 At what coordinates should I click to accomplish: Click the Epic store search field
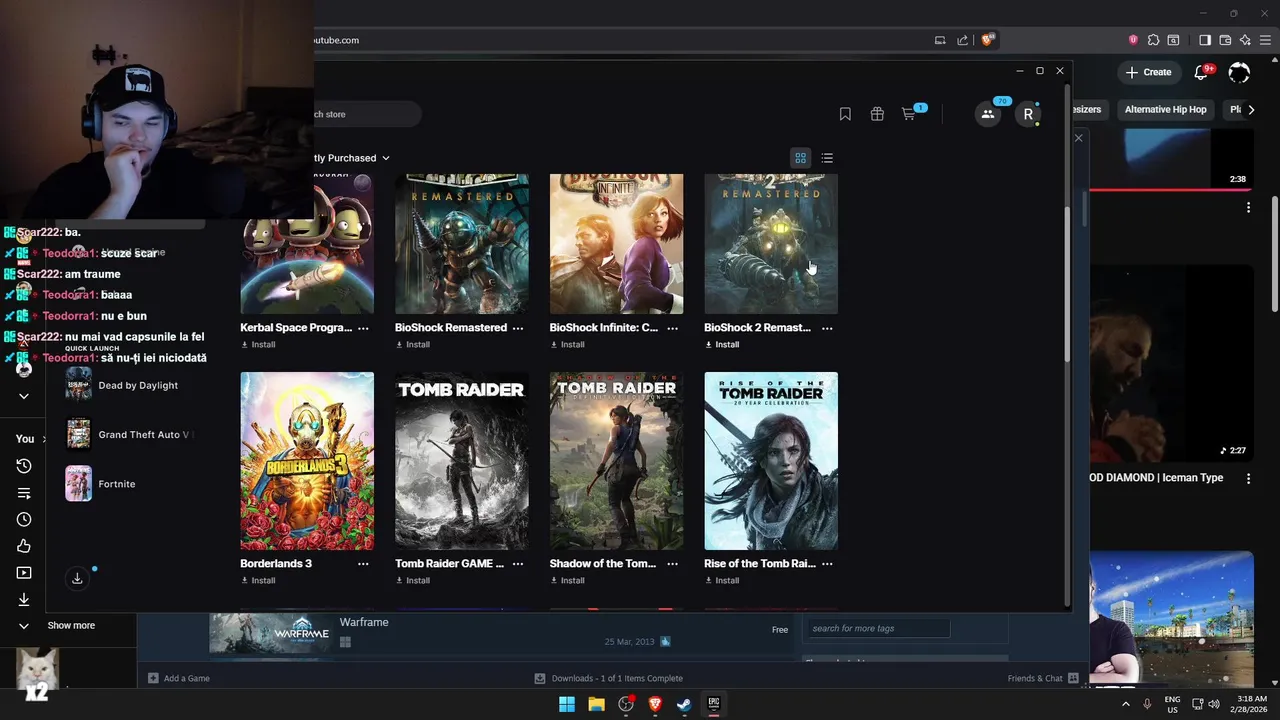pos(365,114)
